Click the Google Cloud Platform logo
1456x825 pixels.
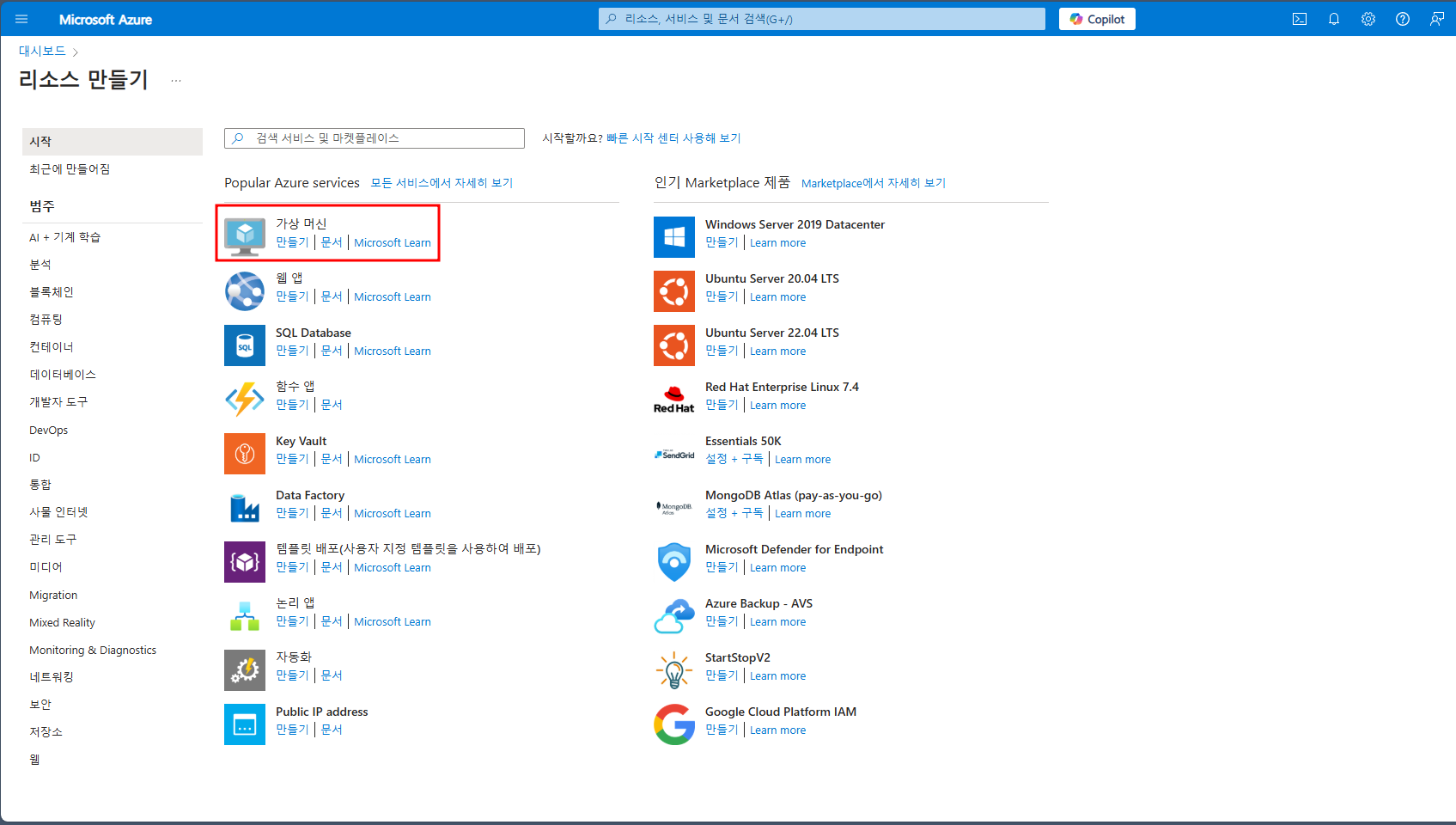674,724
